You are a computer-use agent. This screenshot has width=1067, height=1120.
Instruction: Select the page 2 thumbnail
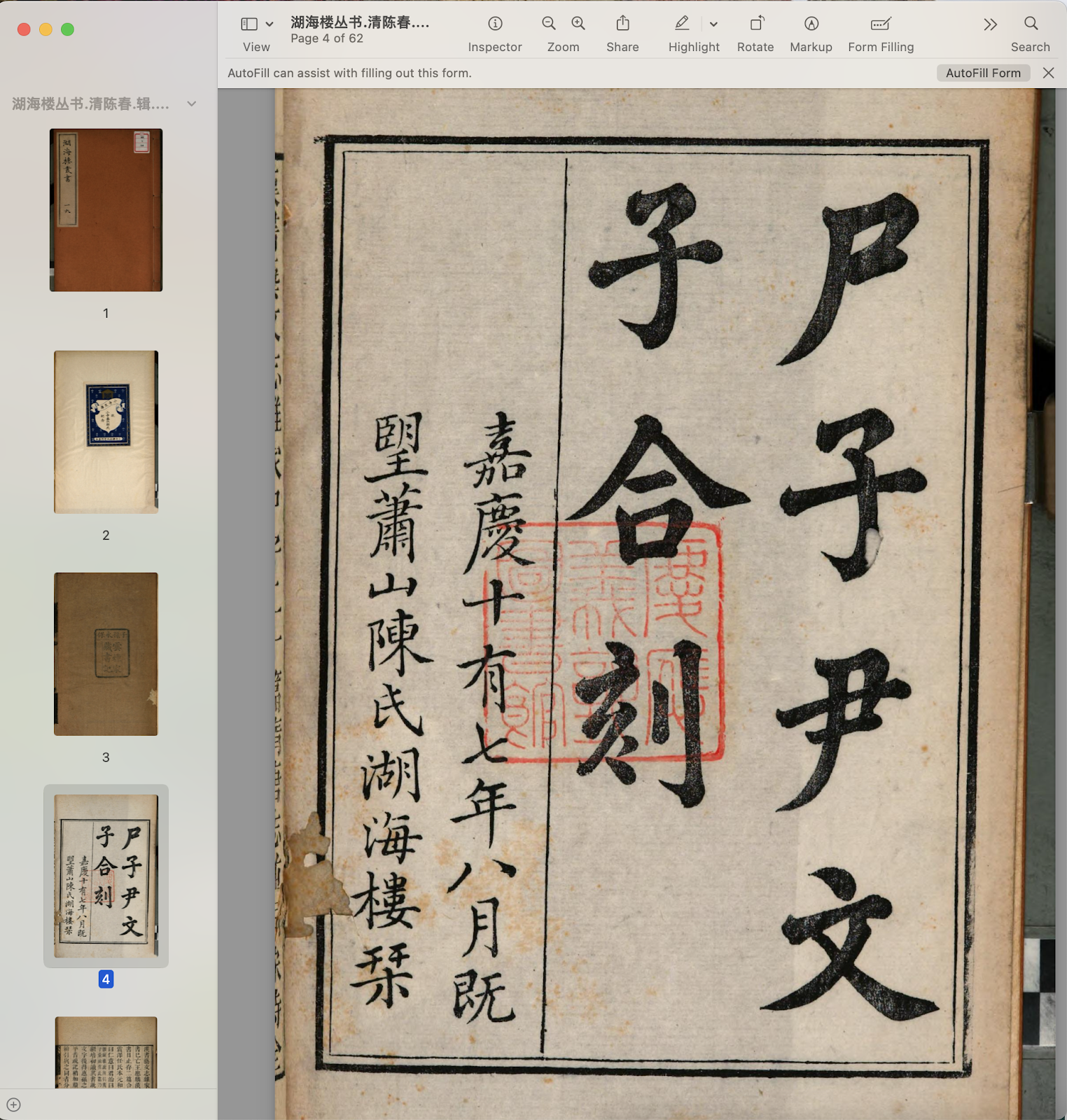(x=106, y=432)
